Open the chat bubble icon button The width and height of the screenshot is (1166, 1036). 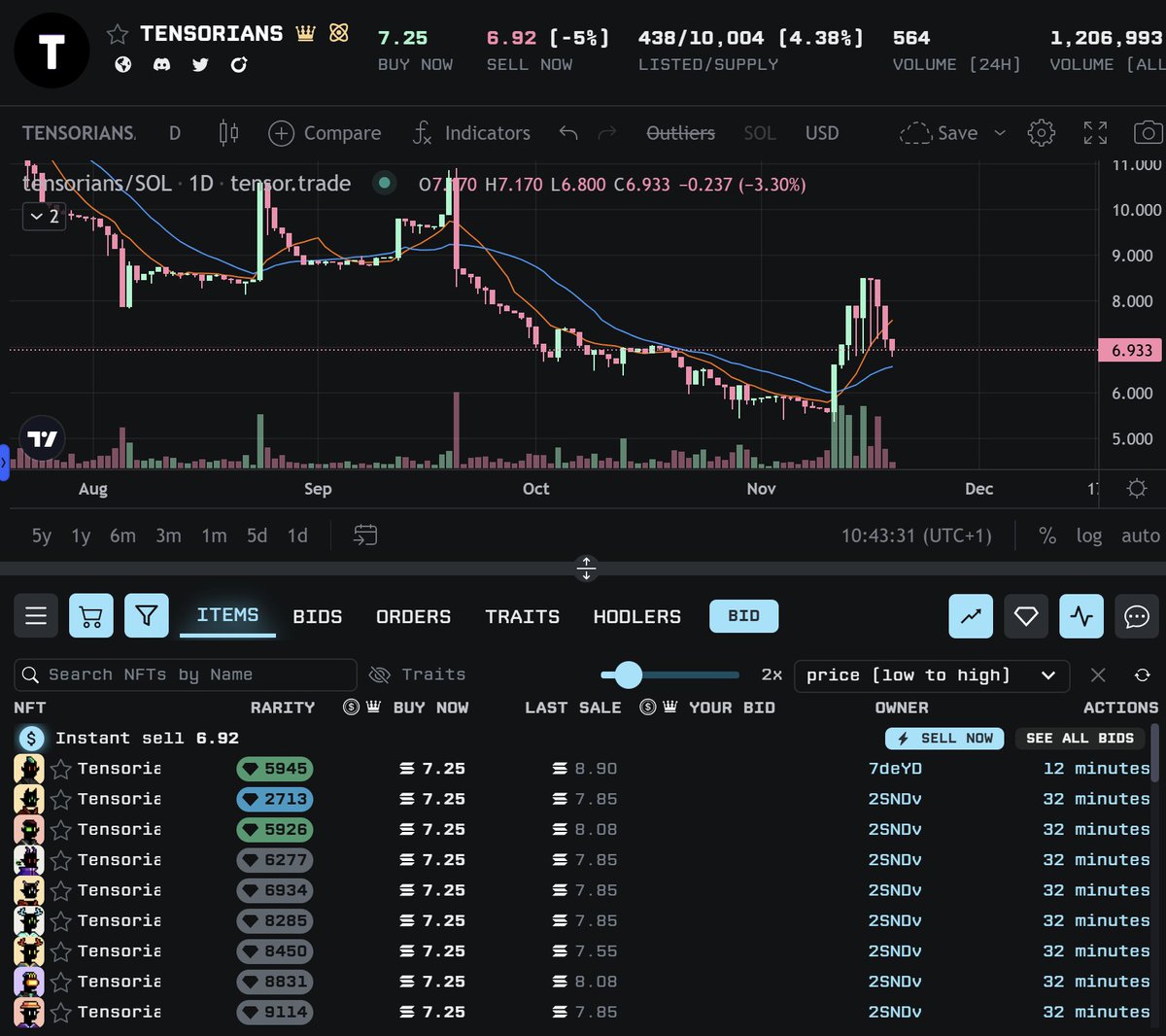1137,615
